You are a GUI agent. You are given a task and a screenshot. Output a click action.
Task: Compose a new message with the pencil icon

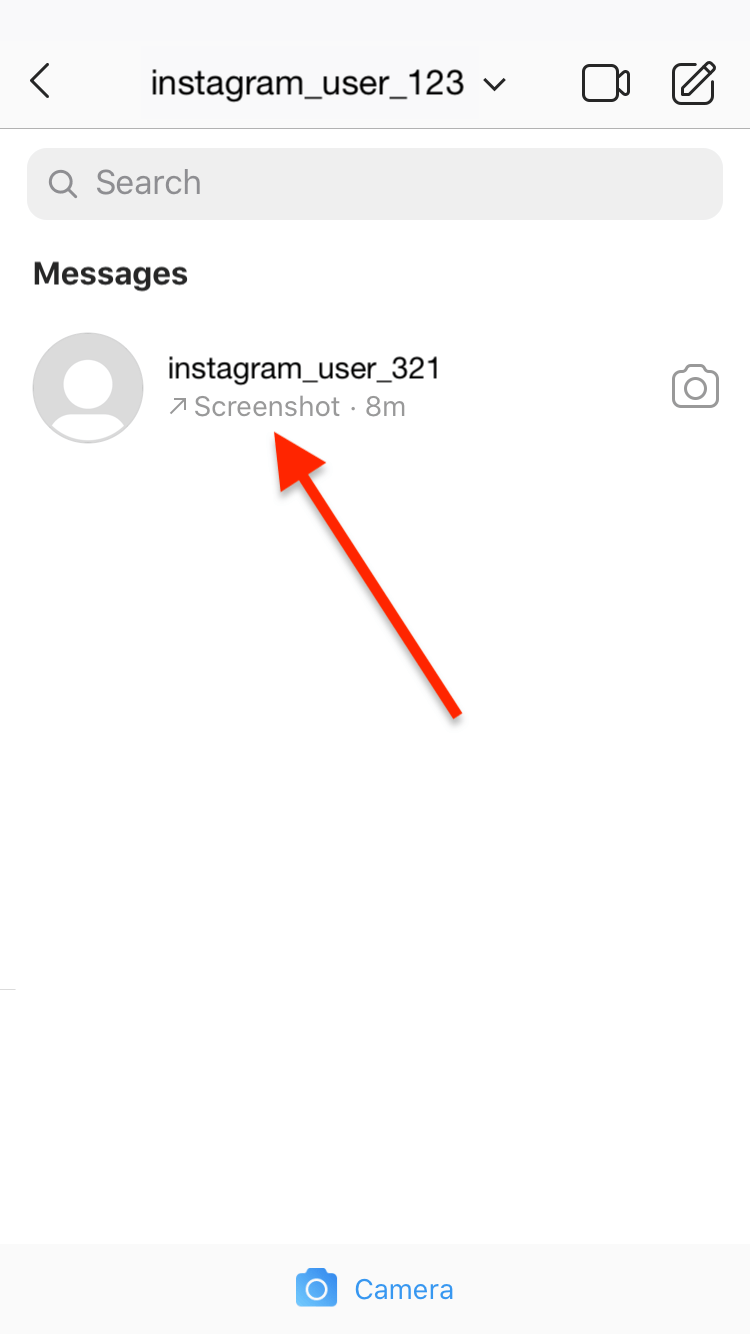(x=693, y=83)
